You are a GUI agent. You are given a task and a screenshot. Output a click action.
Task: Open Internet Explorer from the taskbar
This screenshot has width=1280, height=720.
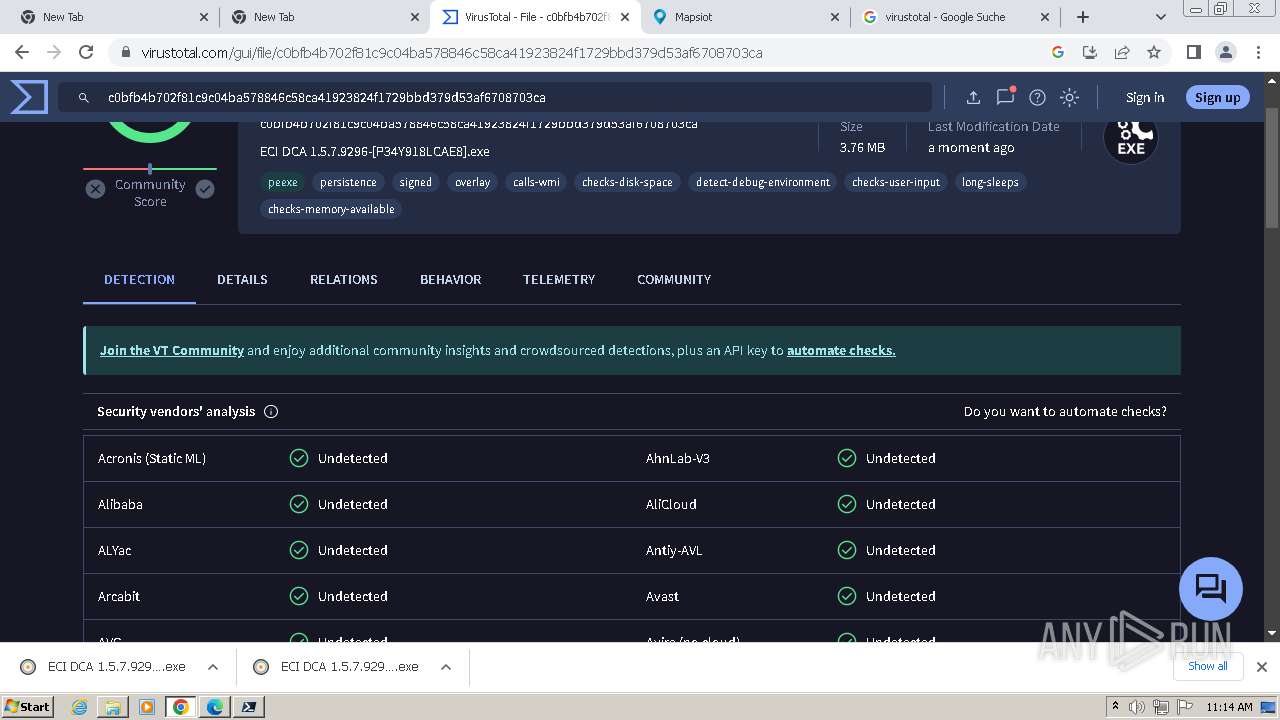[x=79, y=707]
